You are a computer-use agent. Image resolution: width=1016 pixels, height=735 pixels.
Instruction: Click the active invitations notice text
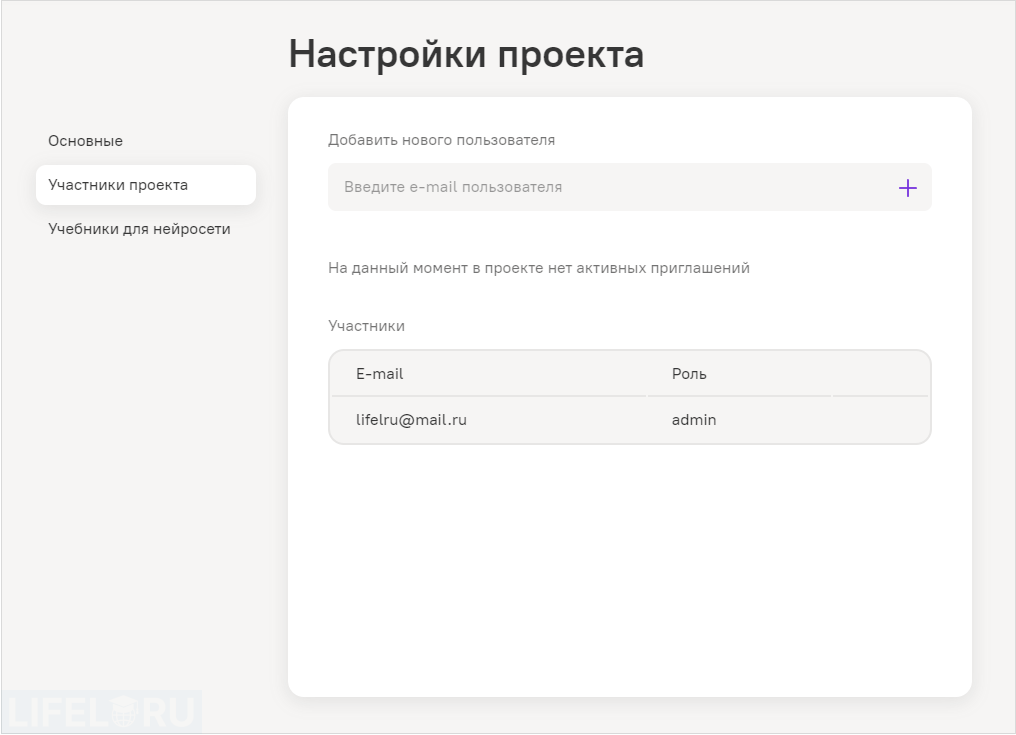point(538,268)
